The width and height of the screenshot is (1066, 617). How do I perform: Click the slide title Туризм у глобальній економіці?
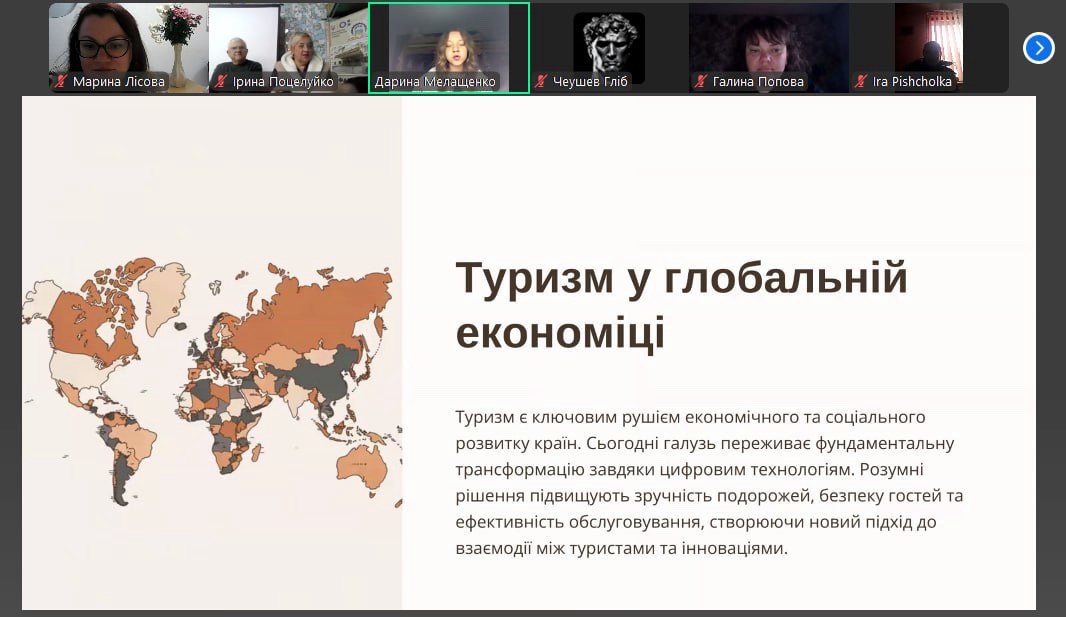[680, 305]
